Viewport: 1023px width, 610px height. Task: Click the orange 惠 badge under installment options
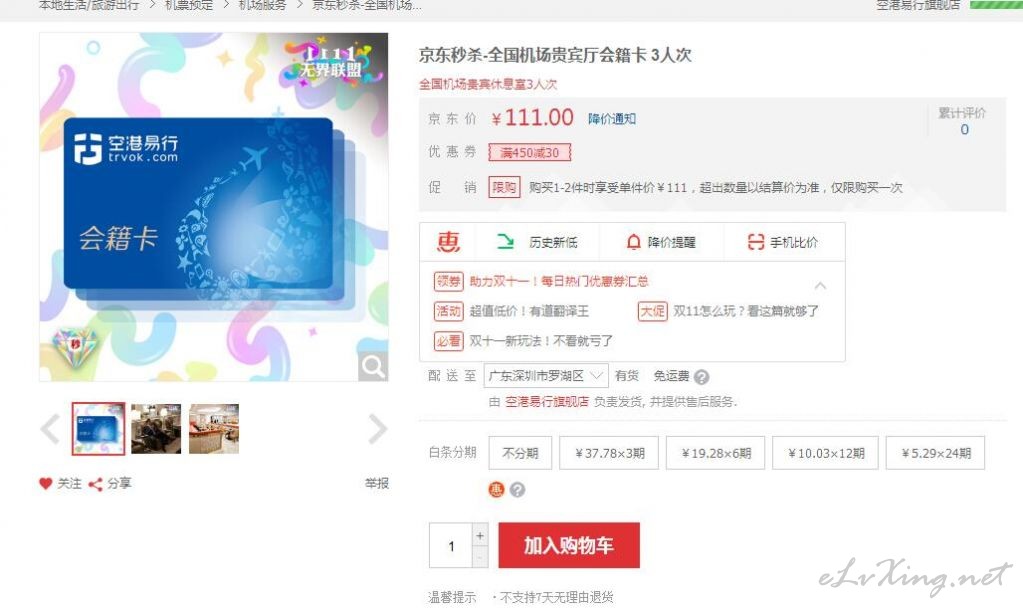[496, 489]
